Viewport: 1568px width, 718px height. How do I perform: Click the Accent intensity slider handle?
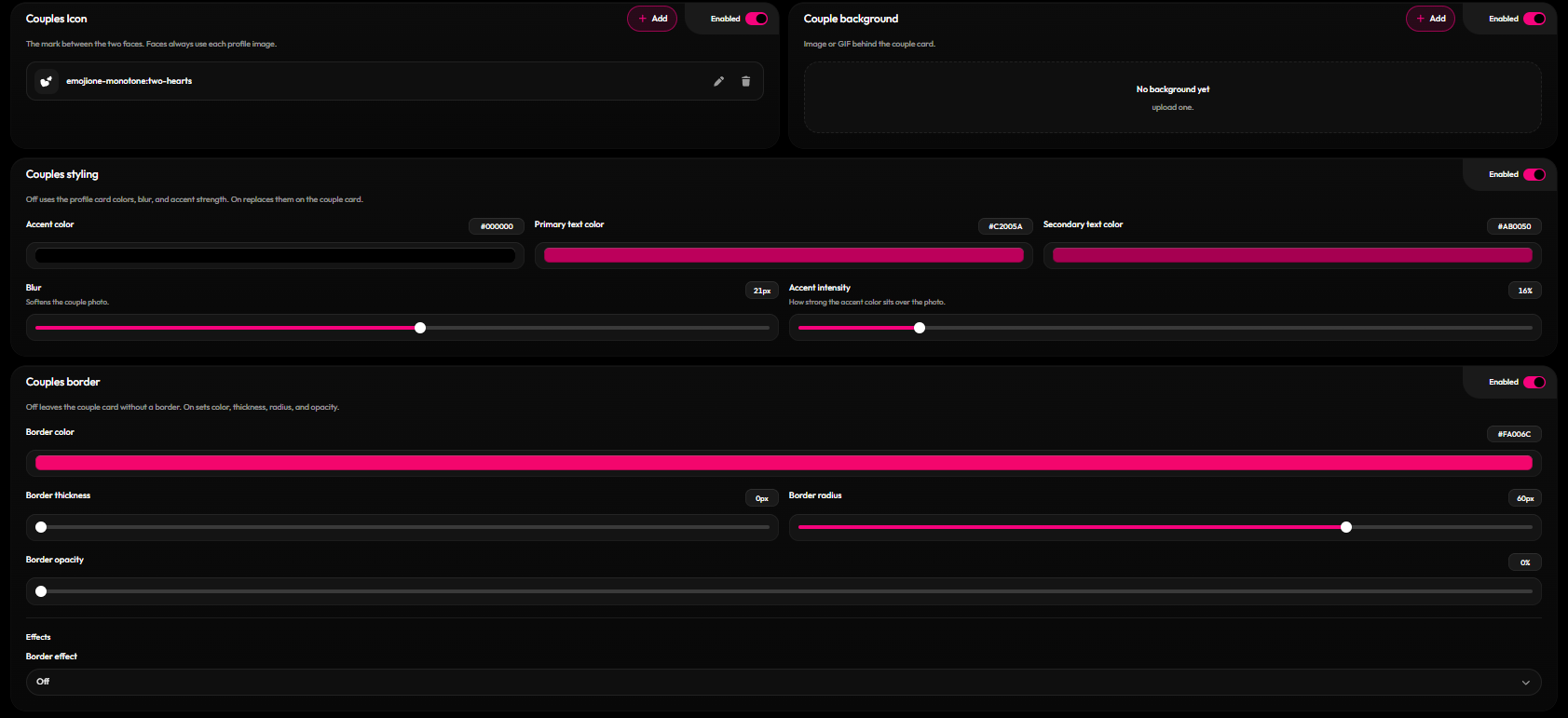pyautogui.click(x=920, y=328)
